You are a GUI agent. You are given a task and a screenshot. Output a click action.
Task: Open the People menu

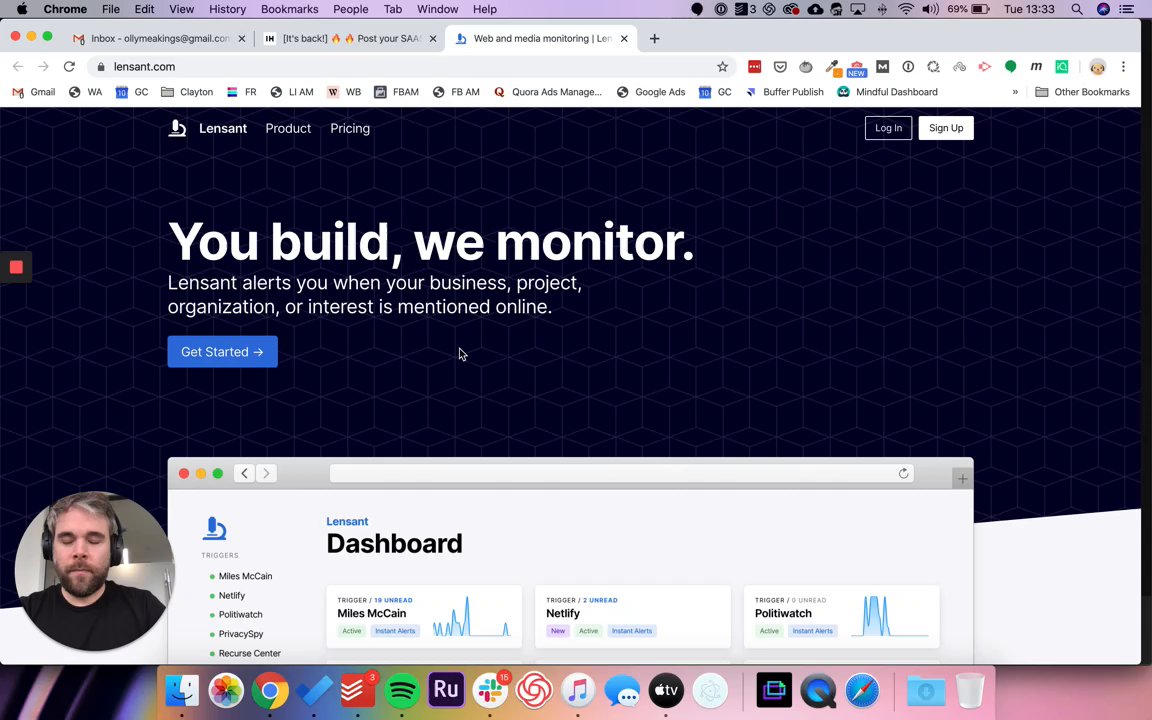tap(350, 9)
